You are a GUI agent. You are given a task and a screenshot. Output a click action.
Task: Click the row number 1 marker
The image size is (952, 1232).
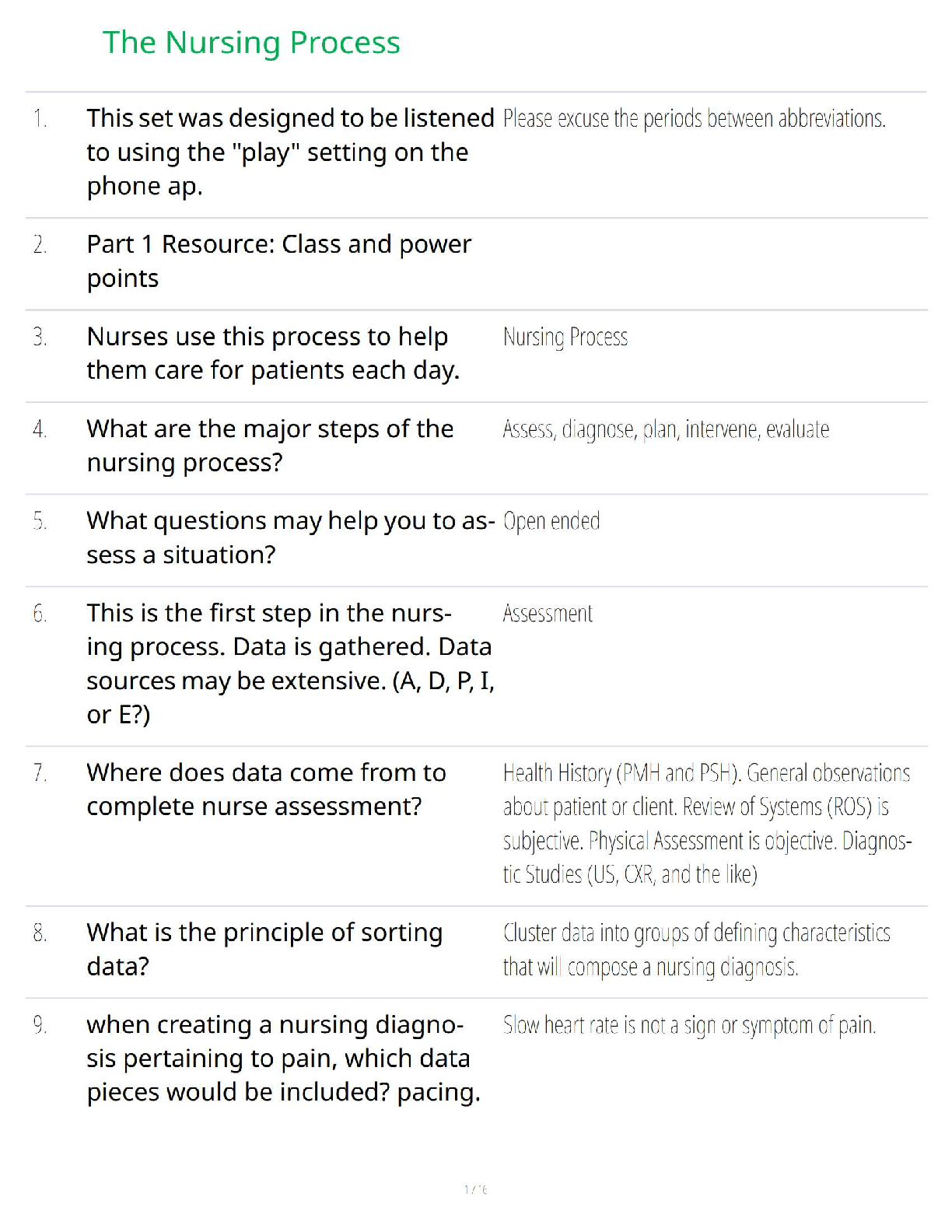(40, 119)
